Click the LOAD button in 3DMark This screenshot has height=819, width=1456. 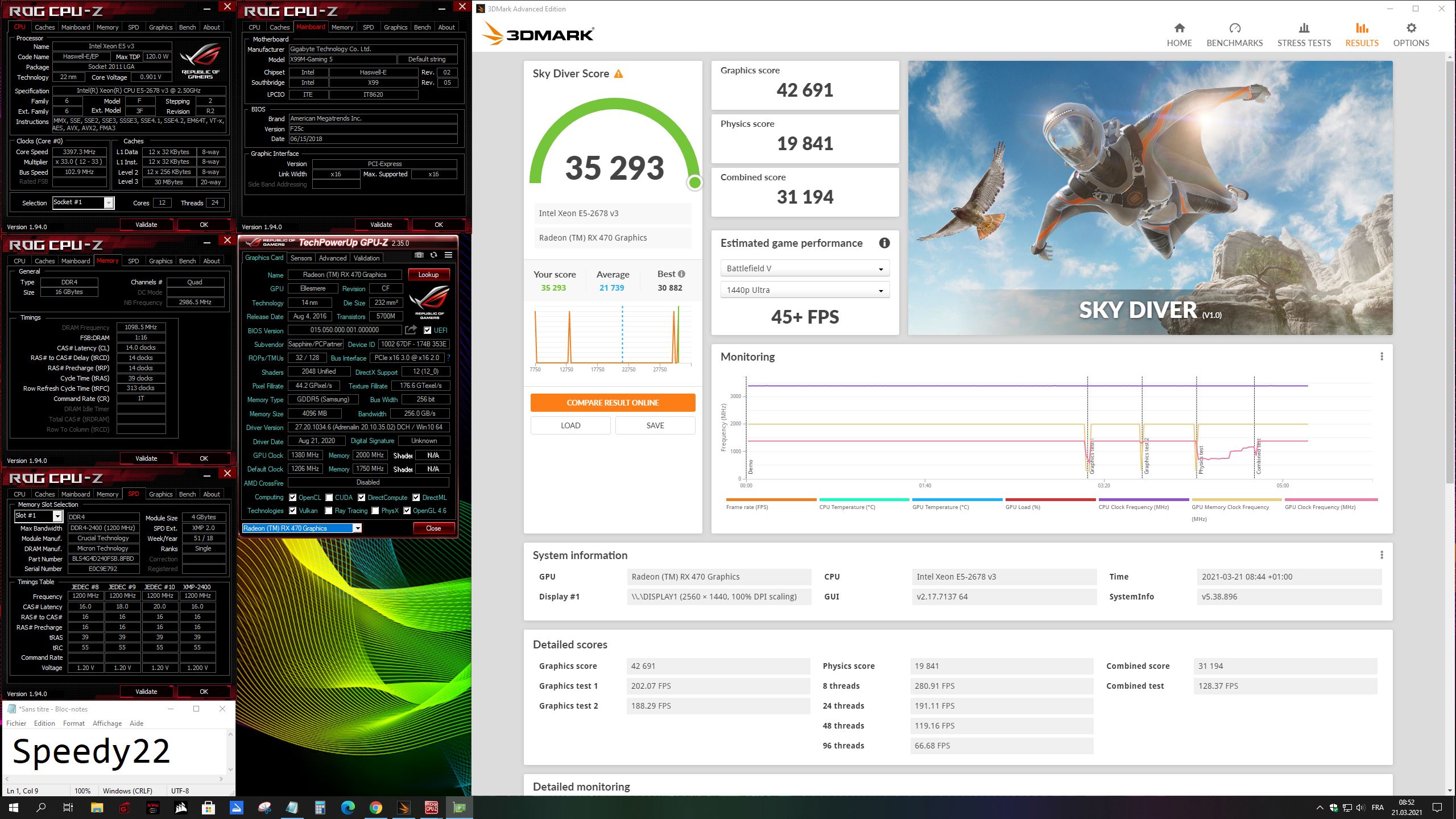[x=570, y=425]
